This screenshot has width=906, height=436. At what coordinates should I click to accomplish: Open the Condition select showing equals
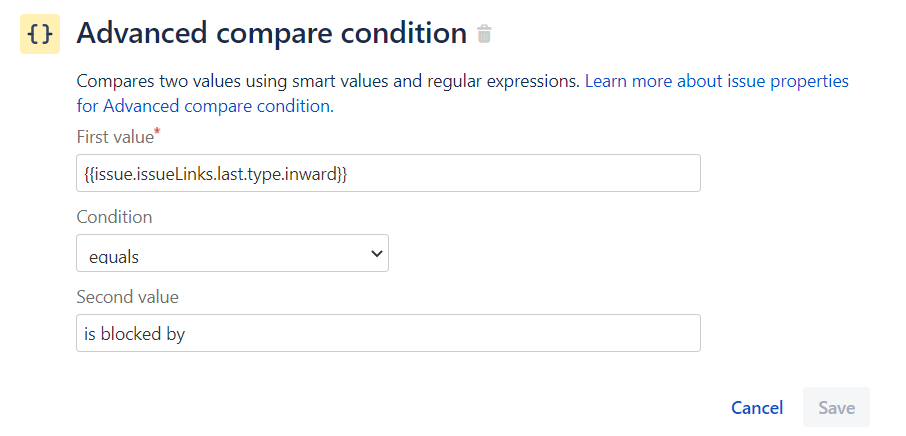(x=232, y=254)
